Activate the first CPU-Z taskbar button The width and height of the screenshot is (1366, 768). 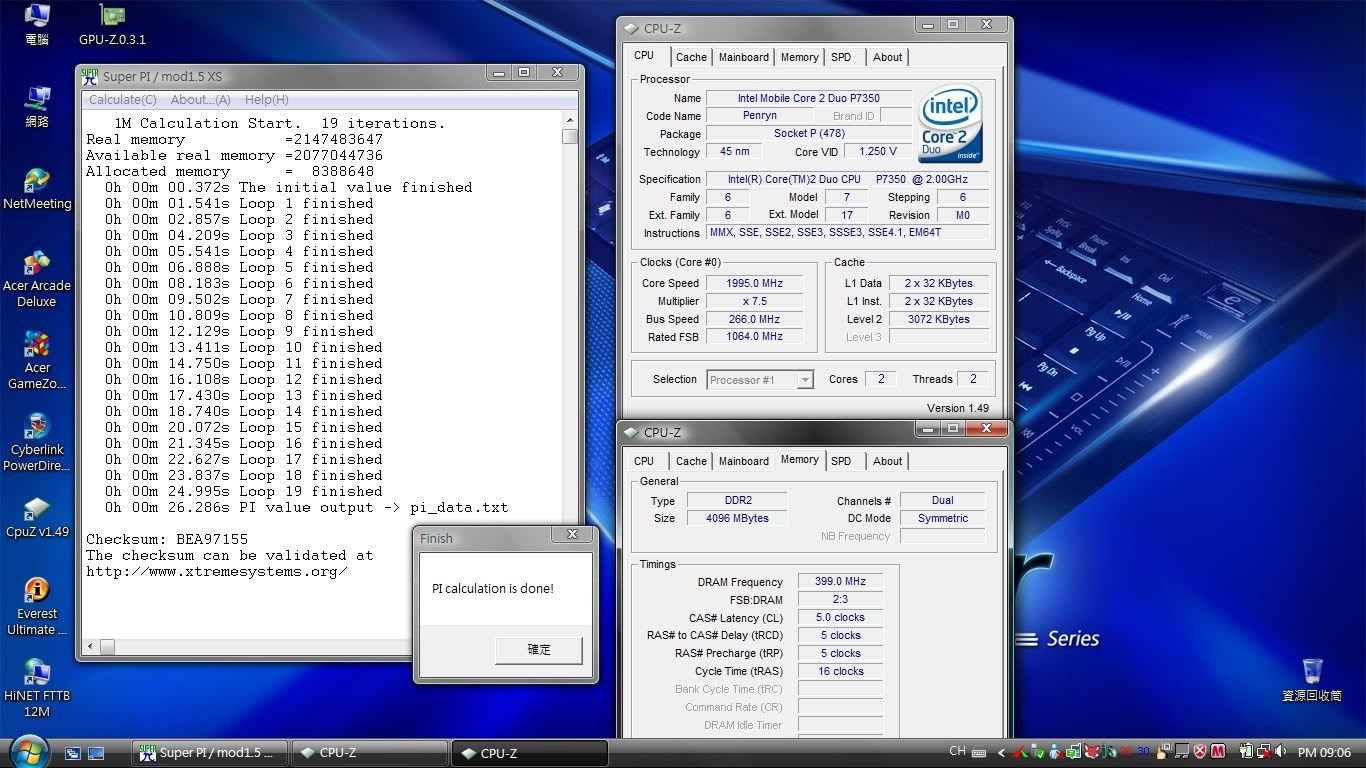[371, 753]
